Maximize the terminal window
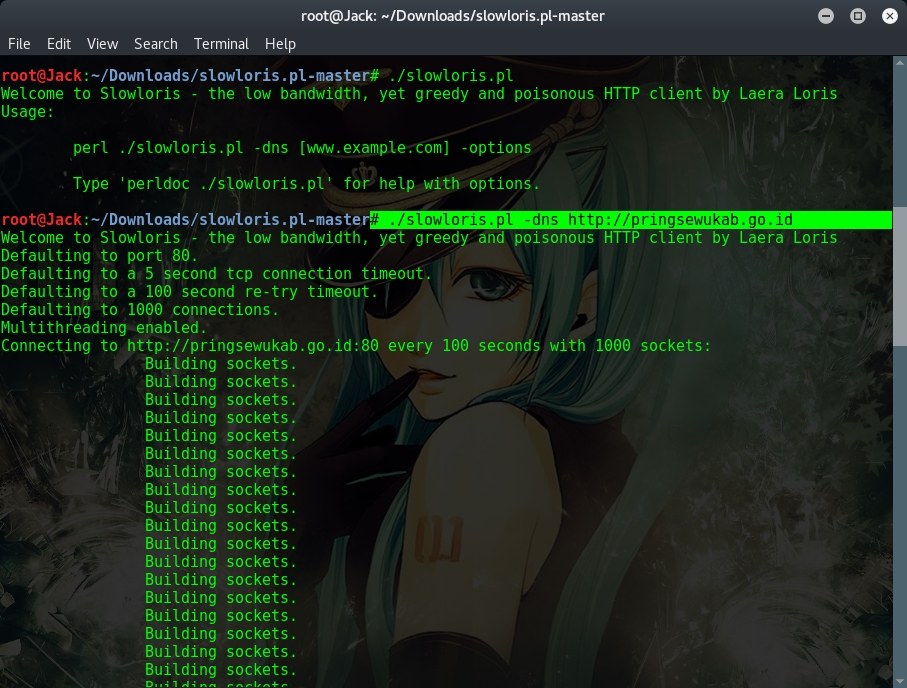907x688 pixels. pos(858,16)
